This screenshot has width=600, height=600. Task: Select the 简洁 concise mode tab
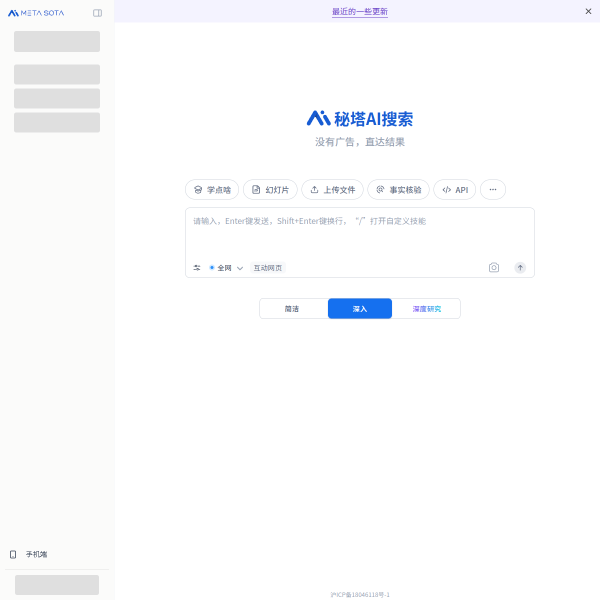coord(292,309)
